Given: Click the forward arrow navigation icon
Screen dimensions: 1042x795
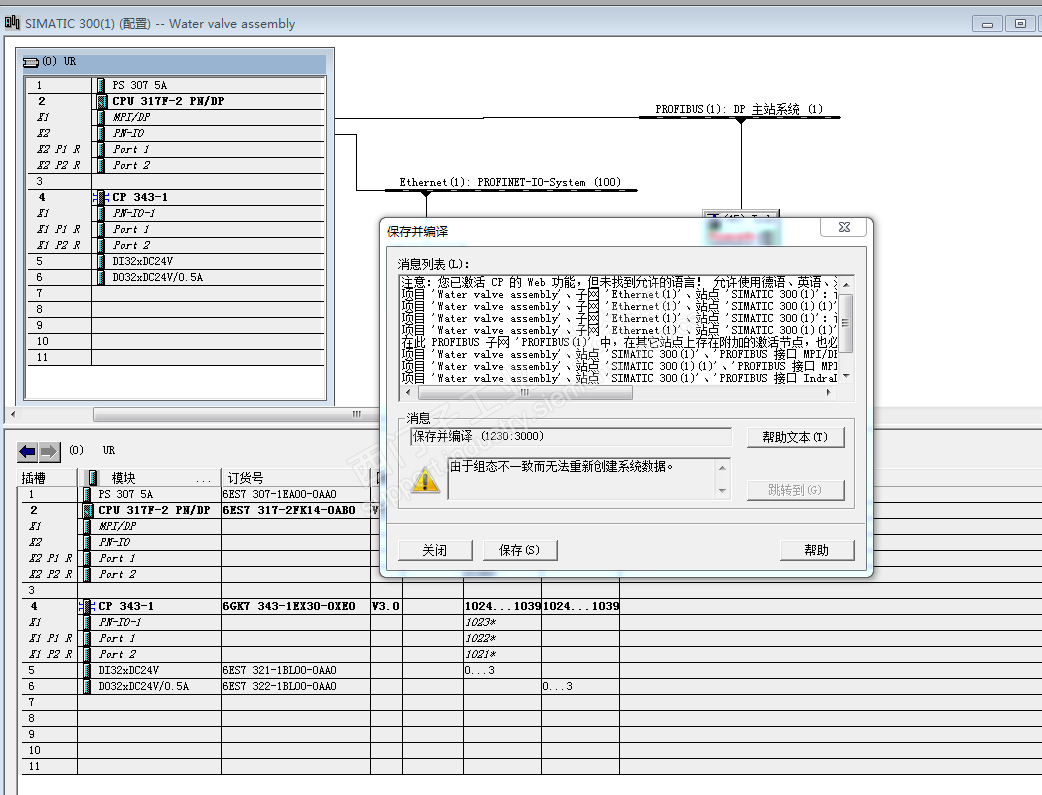Looking at the screenshot, I should point(49,452).
